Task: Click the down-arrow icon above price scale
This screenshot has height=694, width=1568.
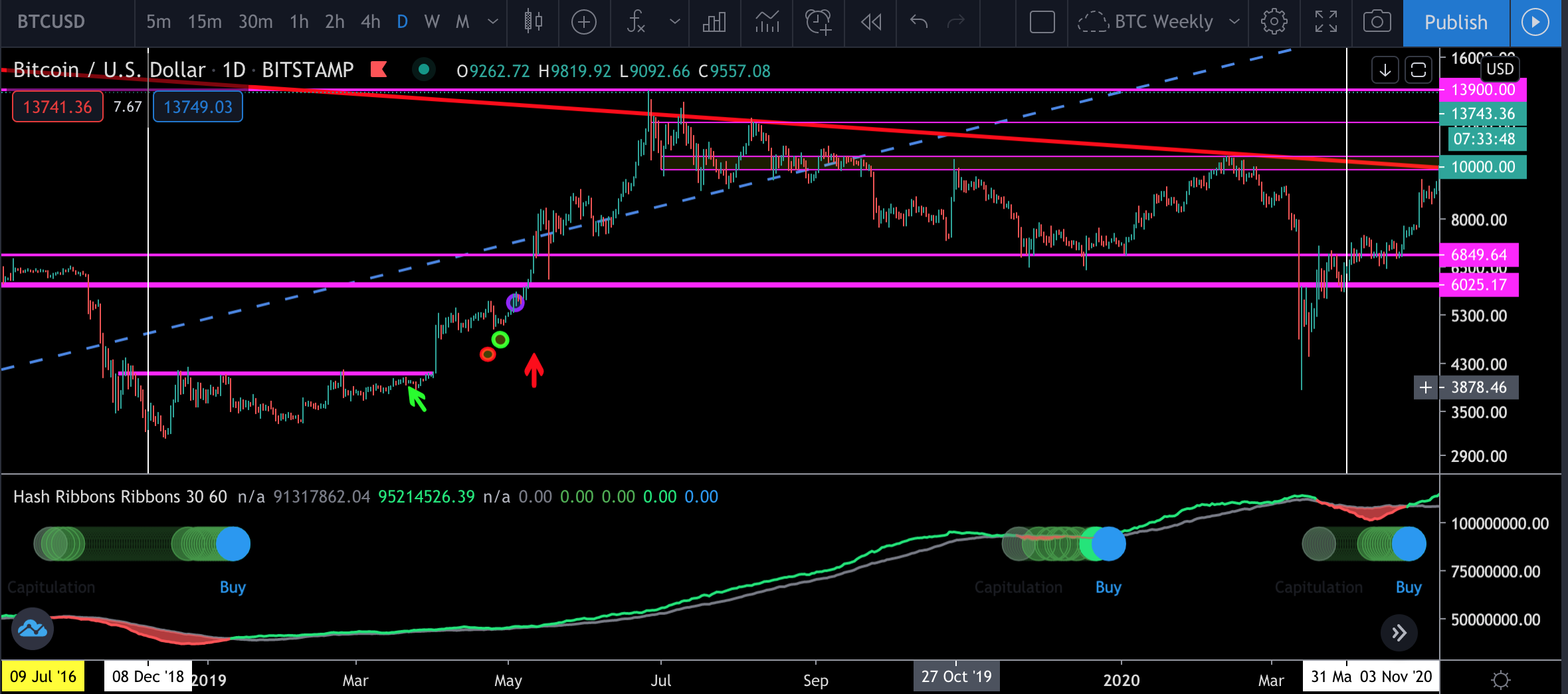Action: (x=1385, y=70)
